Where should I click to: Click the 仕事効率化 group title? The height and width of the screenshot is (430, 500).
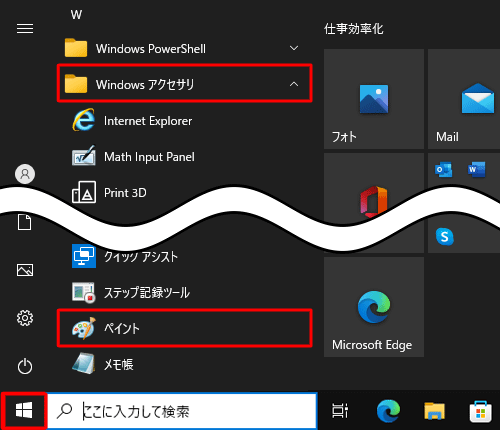coord(354,29)
